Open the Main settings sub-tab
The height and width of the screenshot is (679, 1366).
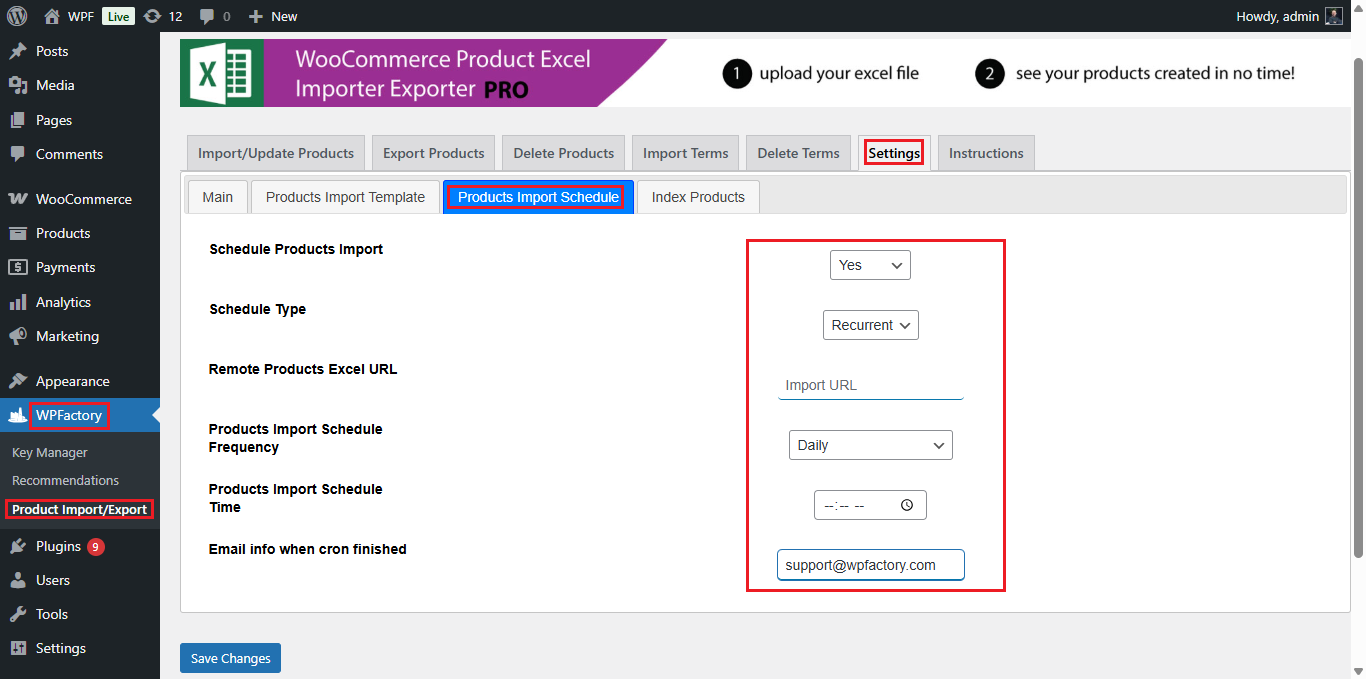[x=217, y=197]
